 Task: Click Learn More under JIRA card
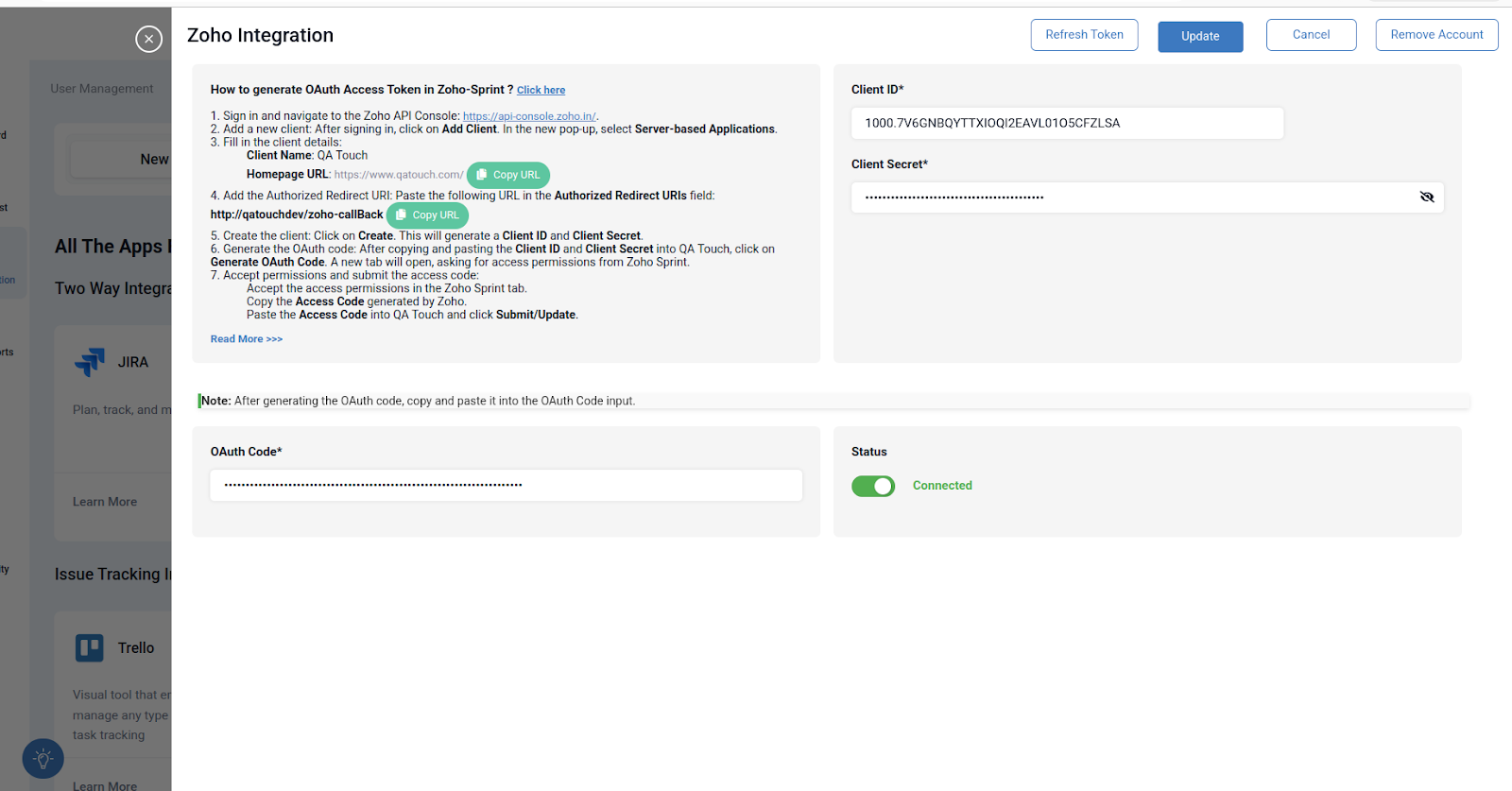(x=105, y=502)
